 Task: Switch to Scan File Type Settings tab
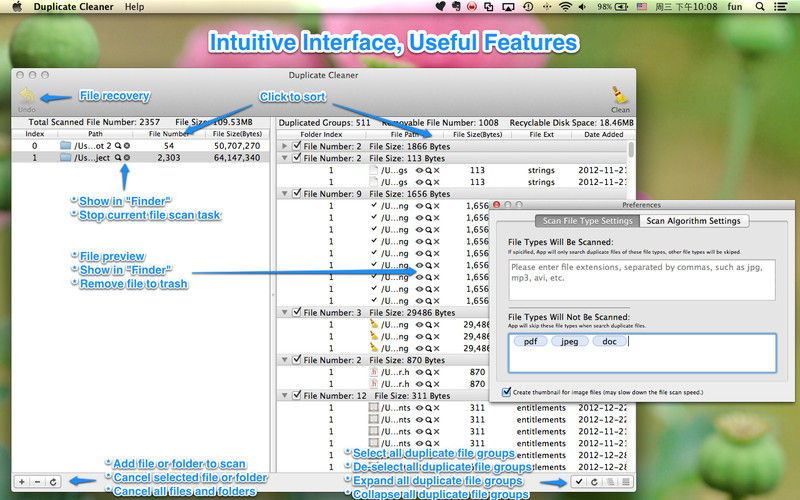[587, 221]
